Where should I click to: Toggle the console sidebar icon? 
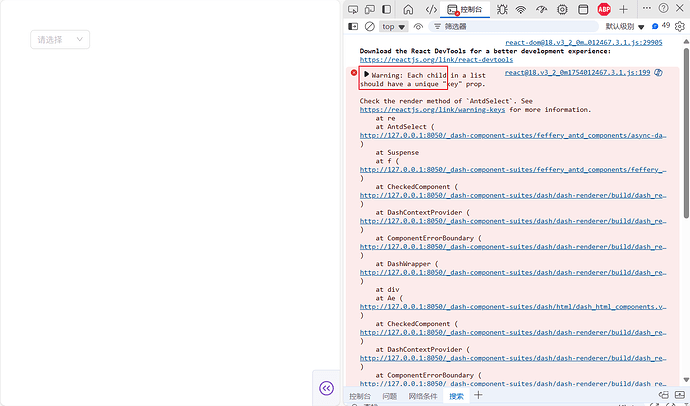pos(353,26)
